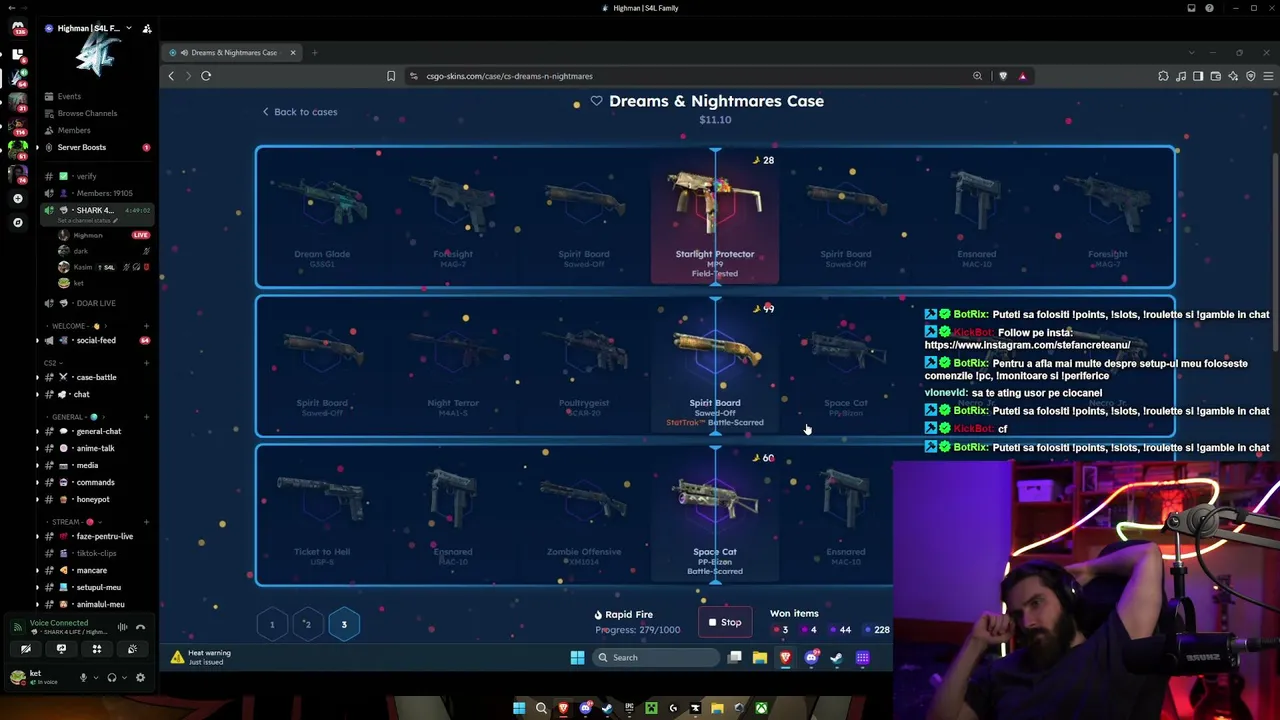Stop the Rapid Fire case opening
Screen dimensions: 1280x720
725,622
